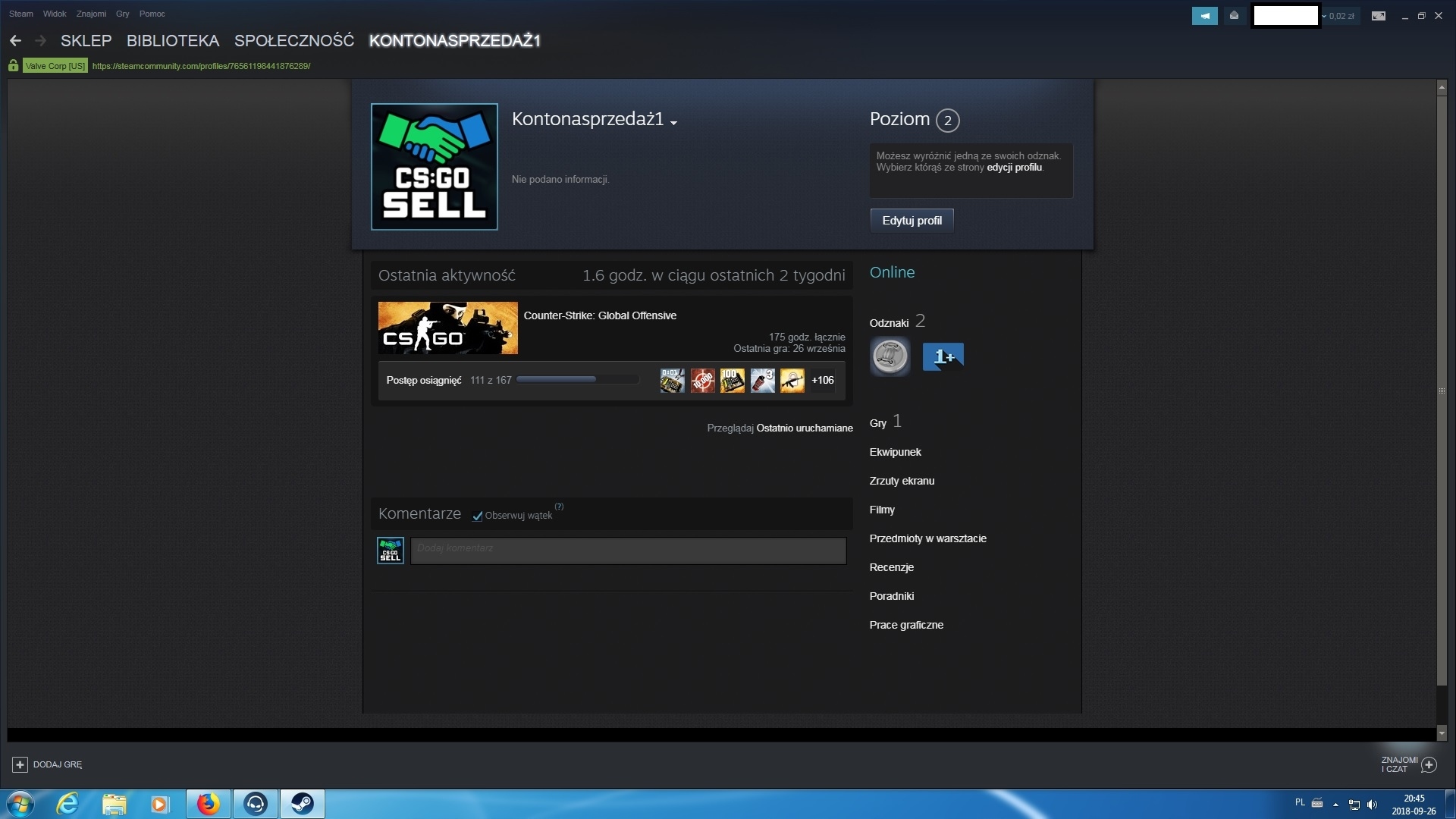This screenshot has width=1456, height=819.
Task: Open Firefox from taskbar
Action: (x=208, y=804)
